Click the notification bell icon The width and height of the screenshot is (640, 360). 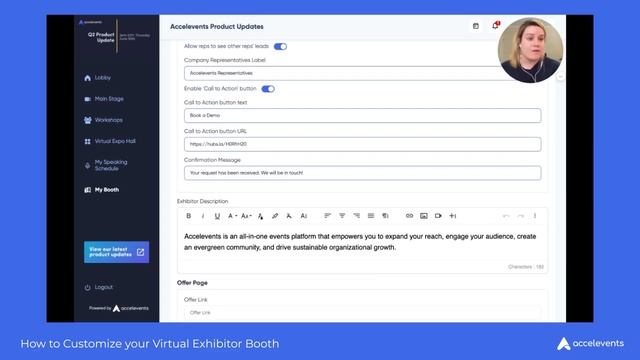(x=496, y=26)
